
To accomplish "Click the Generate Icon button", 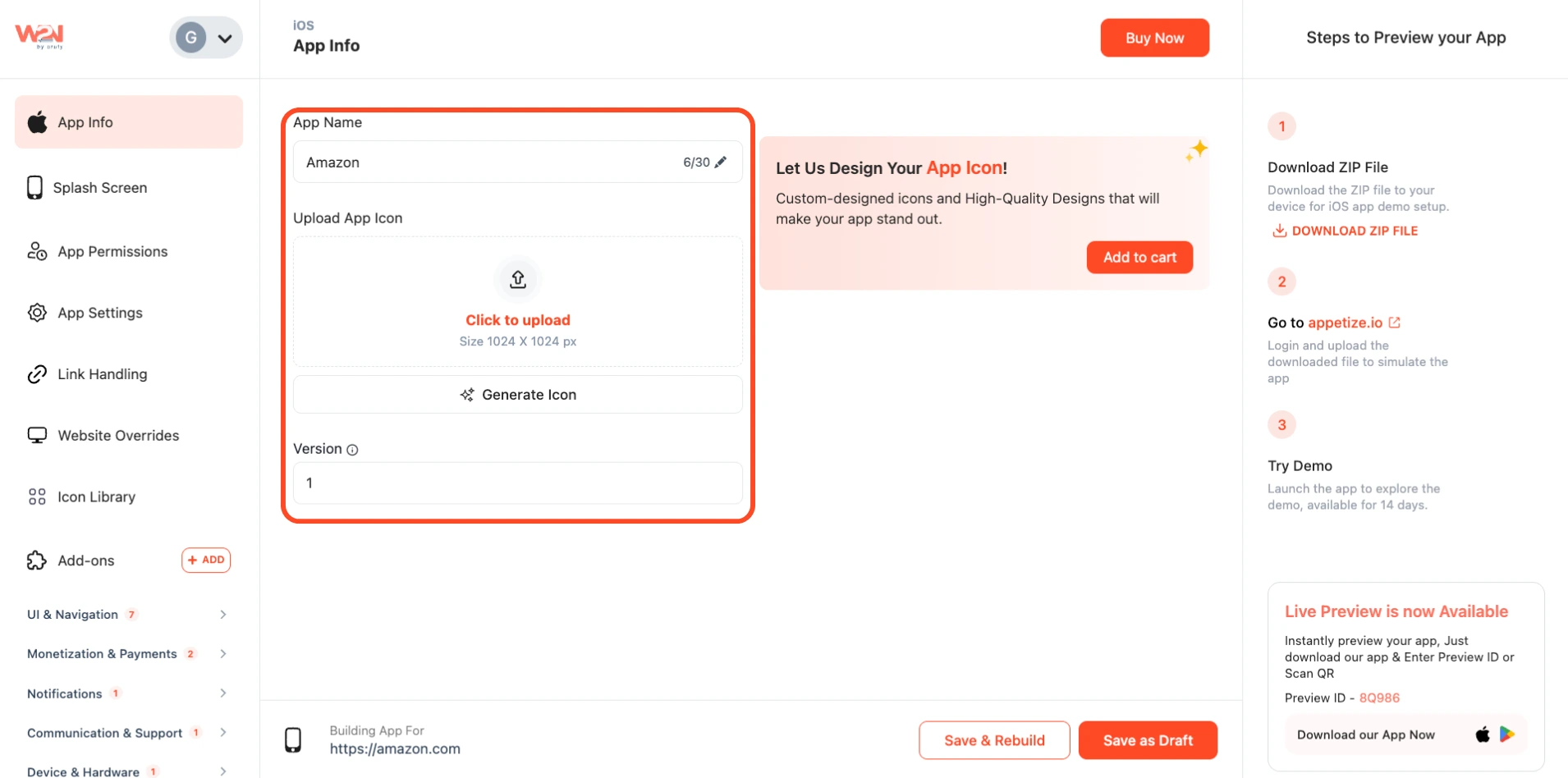I will pyautogui.click(x=518, y=395).
